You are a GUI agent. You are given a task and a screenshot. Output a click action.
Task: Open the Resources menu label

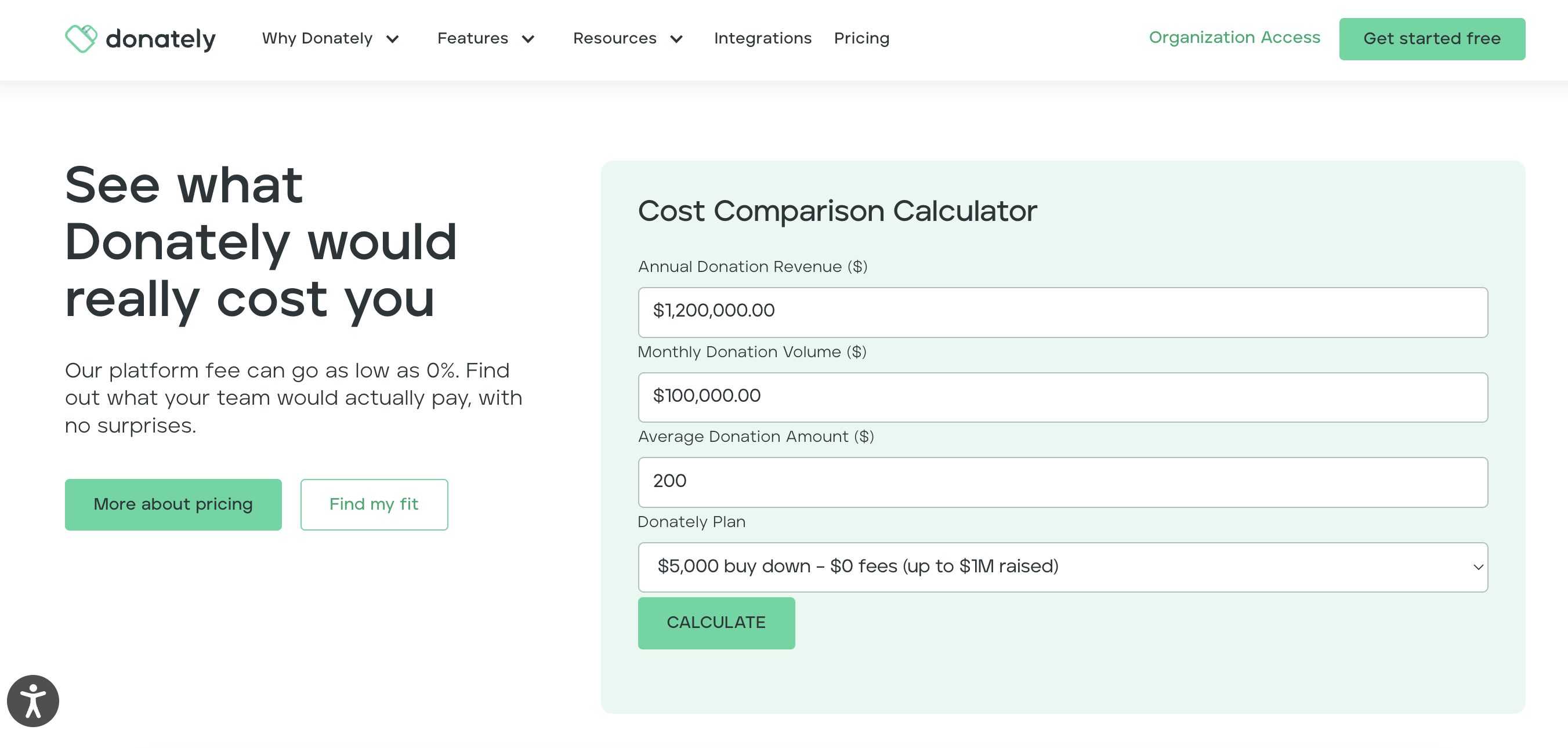615,38
